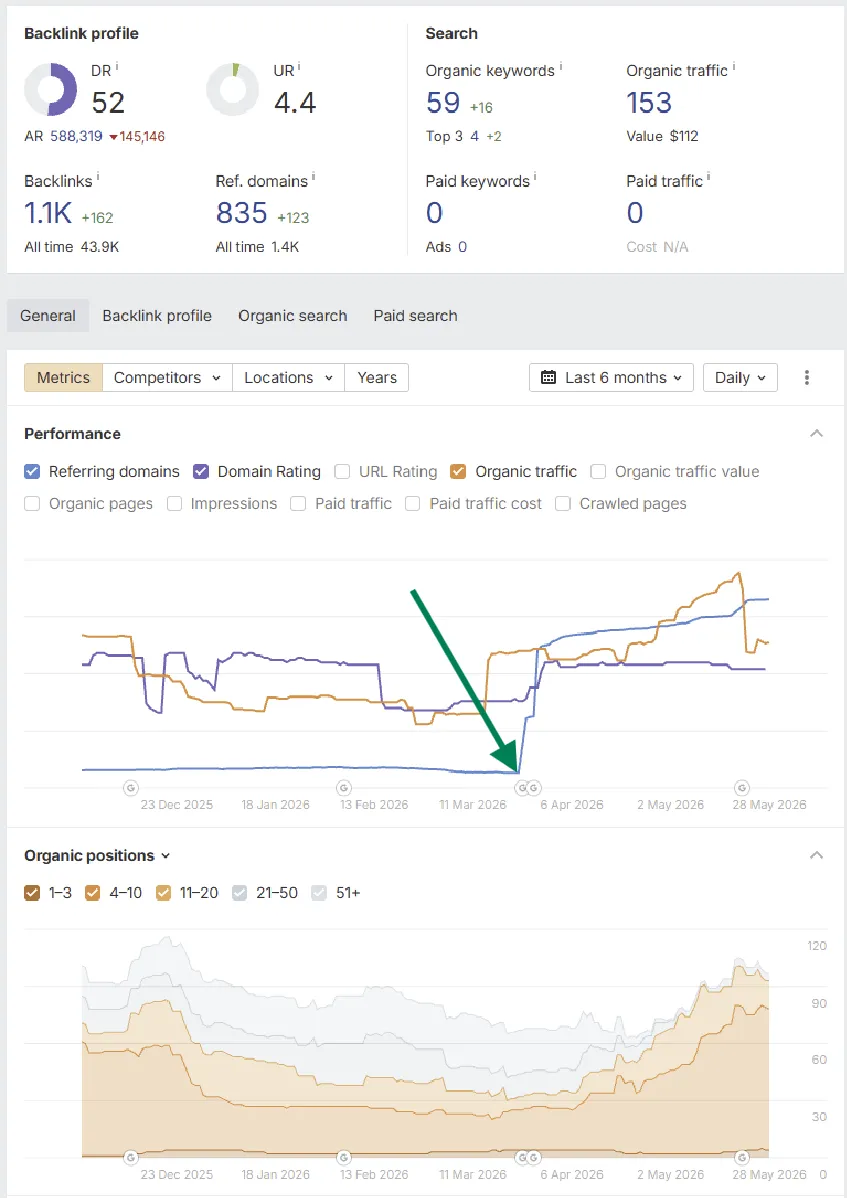The height and width of the screenshot is (1198, 847).
Task: Click the Organic keywords info icon
Action: point(561,67)
